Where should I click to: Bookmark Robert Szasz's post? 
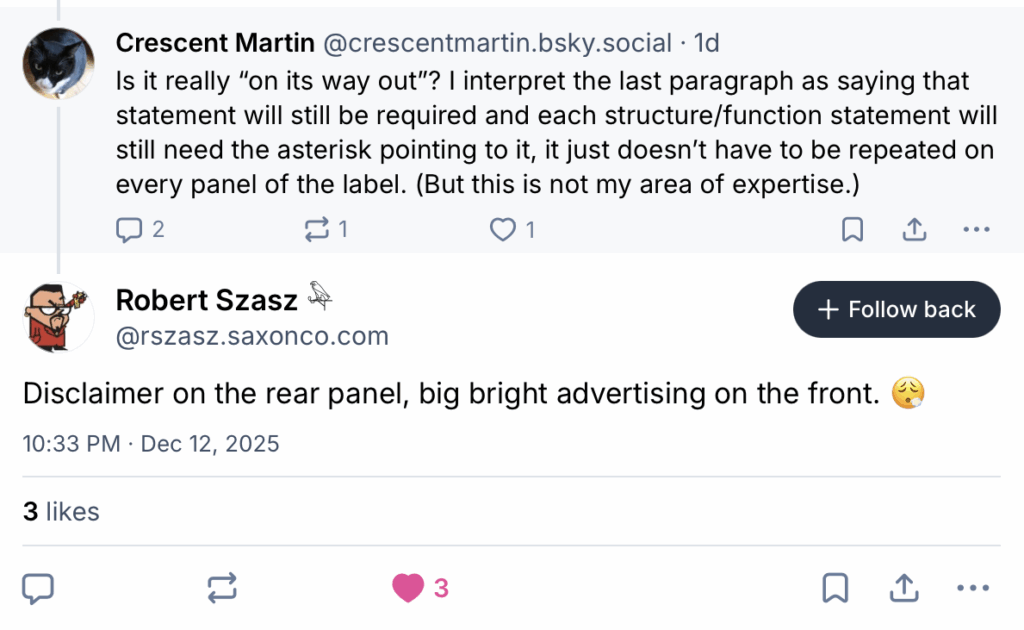[836, 588]
